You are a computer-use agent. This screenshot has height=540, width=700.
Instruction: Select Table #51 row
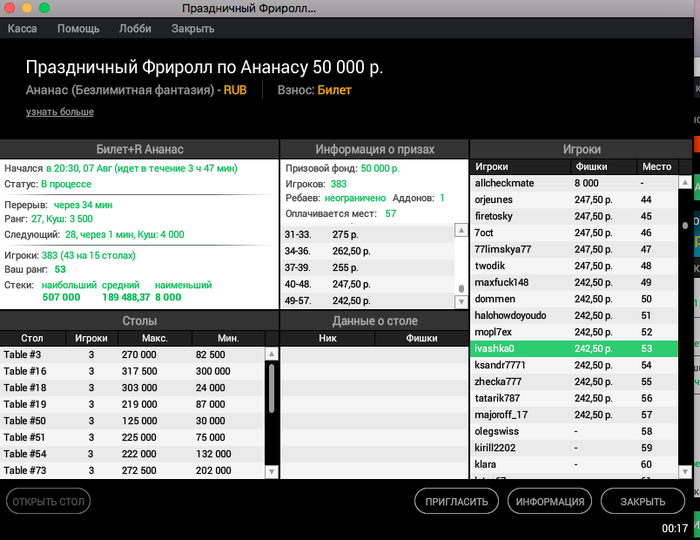(133, 437)
